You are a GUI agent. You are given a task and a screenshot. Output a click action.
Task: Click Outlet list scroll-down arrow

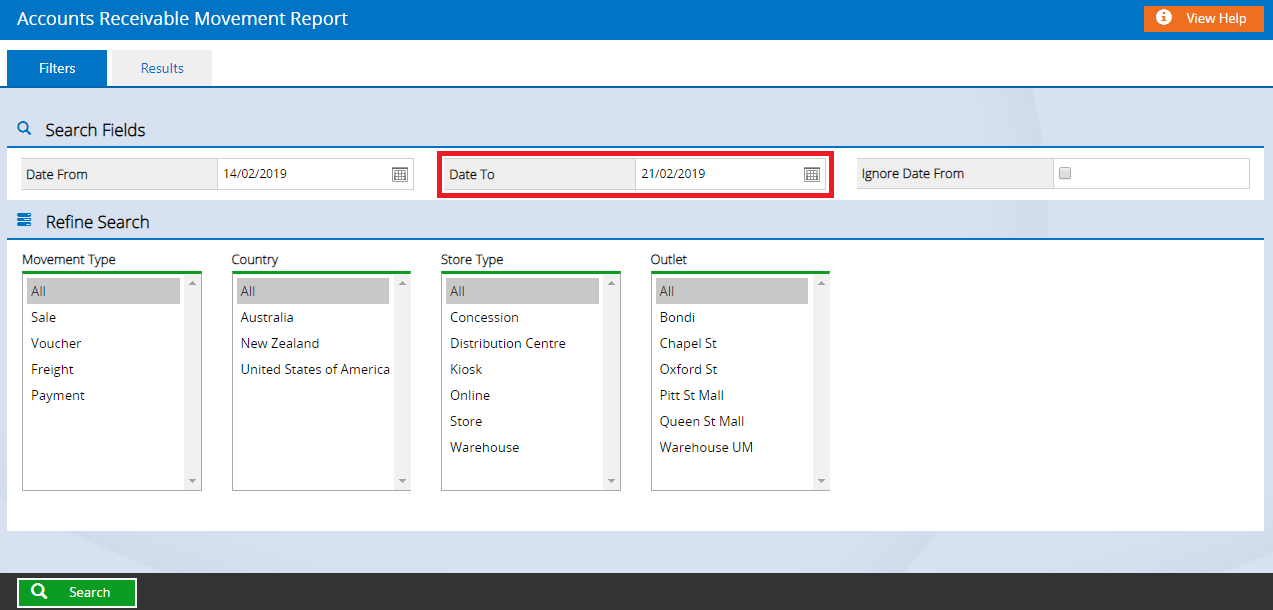point(822,481)
